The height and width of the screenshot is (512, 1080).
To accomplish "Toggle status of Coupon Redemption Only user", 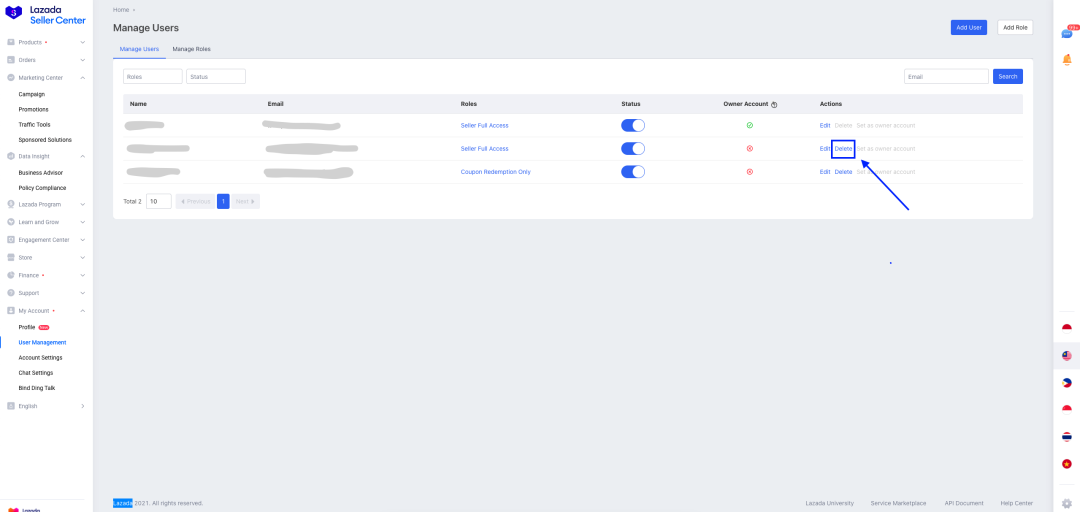I will (632, 172).
